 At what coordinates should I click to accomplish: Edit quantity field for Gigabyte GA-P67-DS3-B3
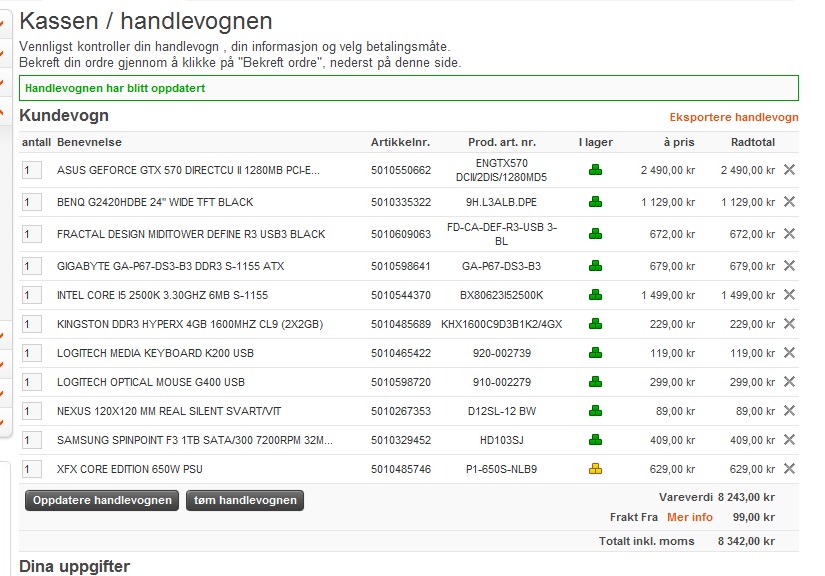click(32, 266)
